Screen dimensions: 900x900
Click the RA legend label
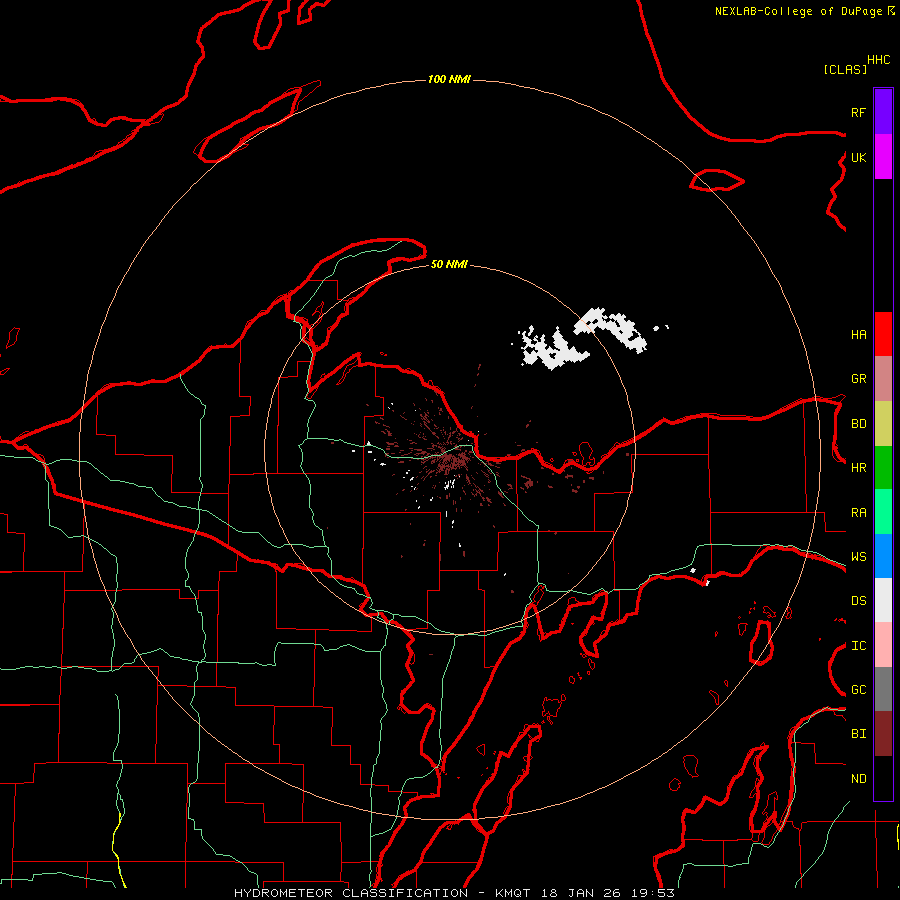(858, 512)
